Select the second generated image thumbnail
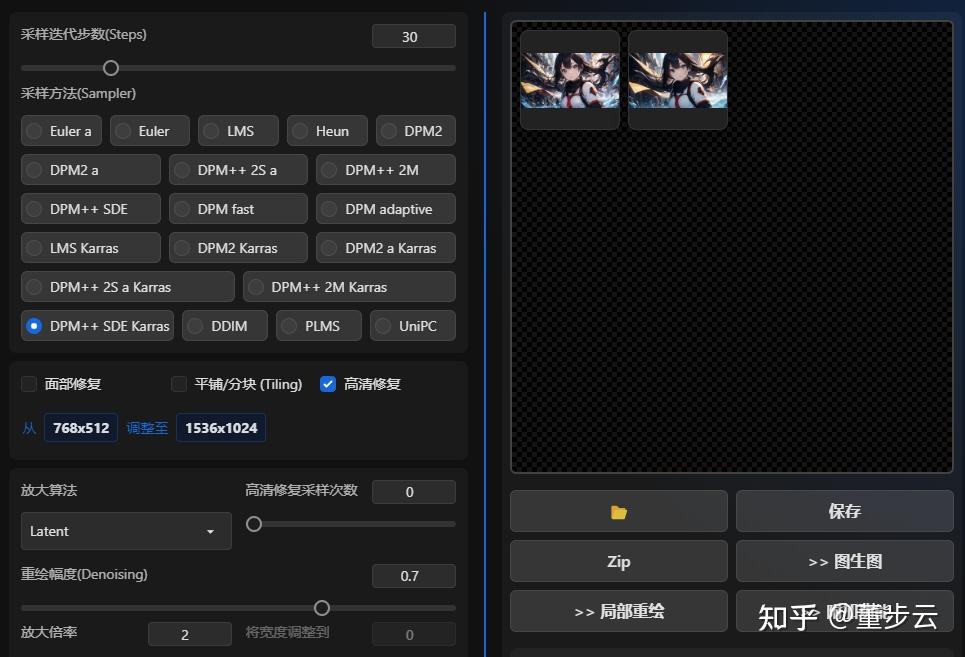The width and height of the screenshot is (965, 657). (x=677, y=78)
